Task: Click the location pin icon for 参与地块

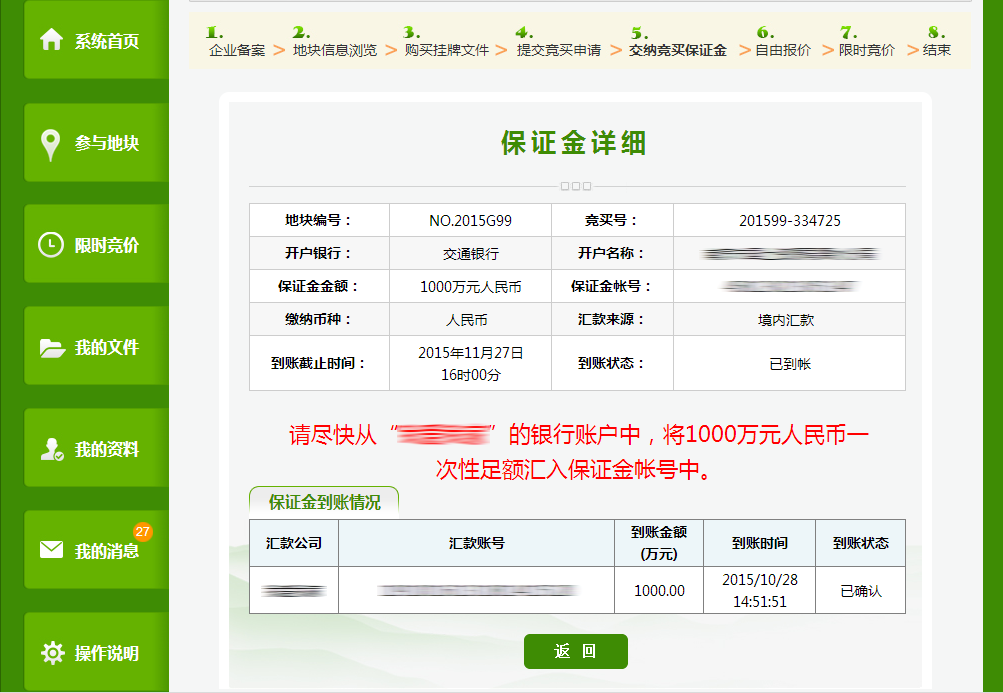Action: [x=51, y=144]
